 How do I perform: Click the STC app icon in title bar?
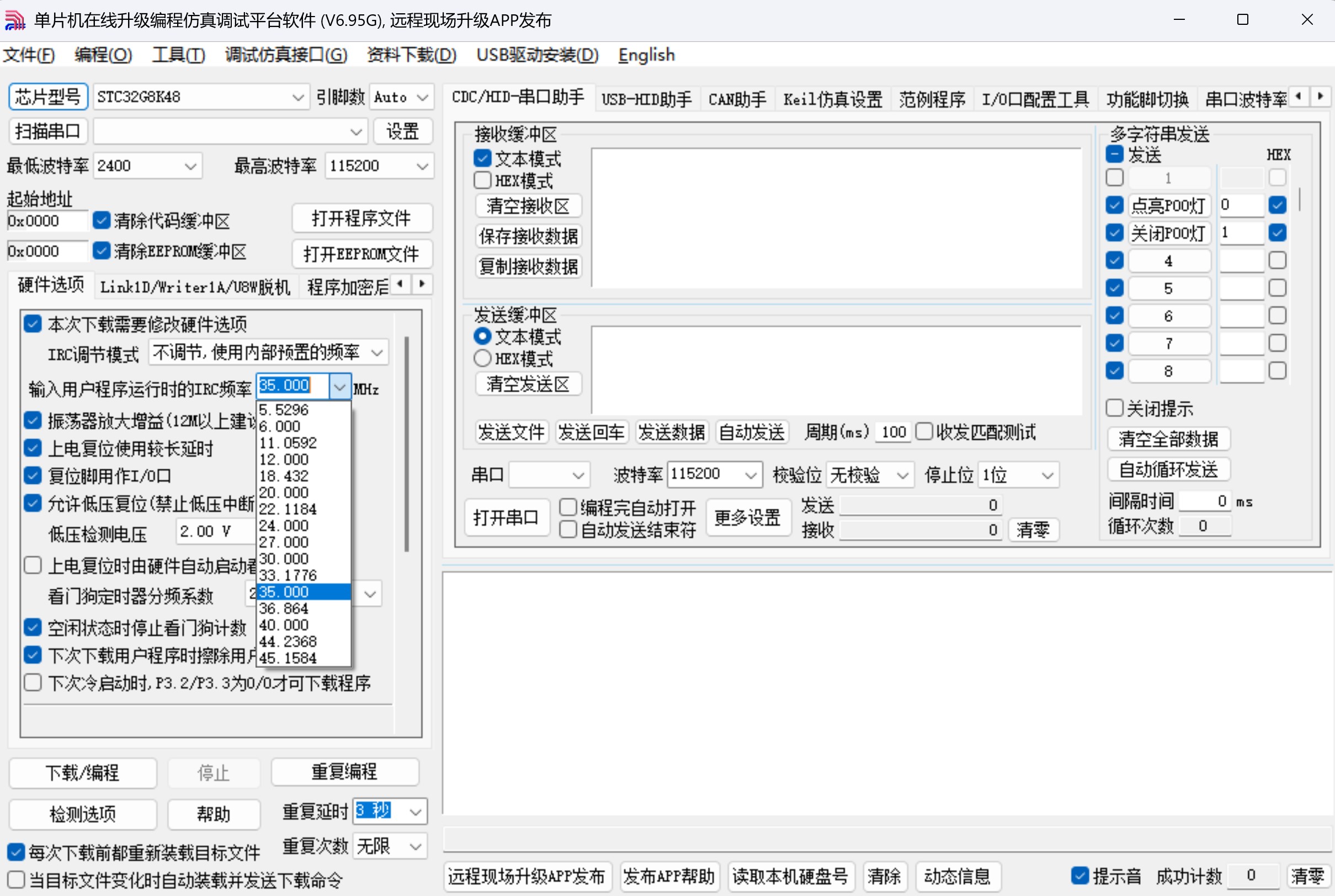15,20
